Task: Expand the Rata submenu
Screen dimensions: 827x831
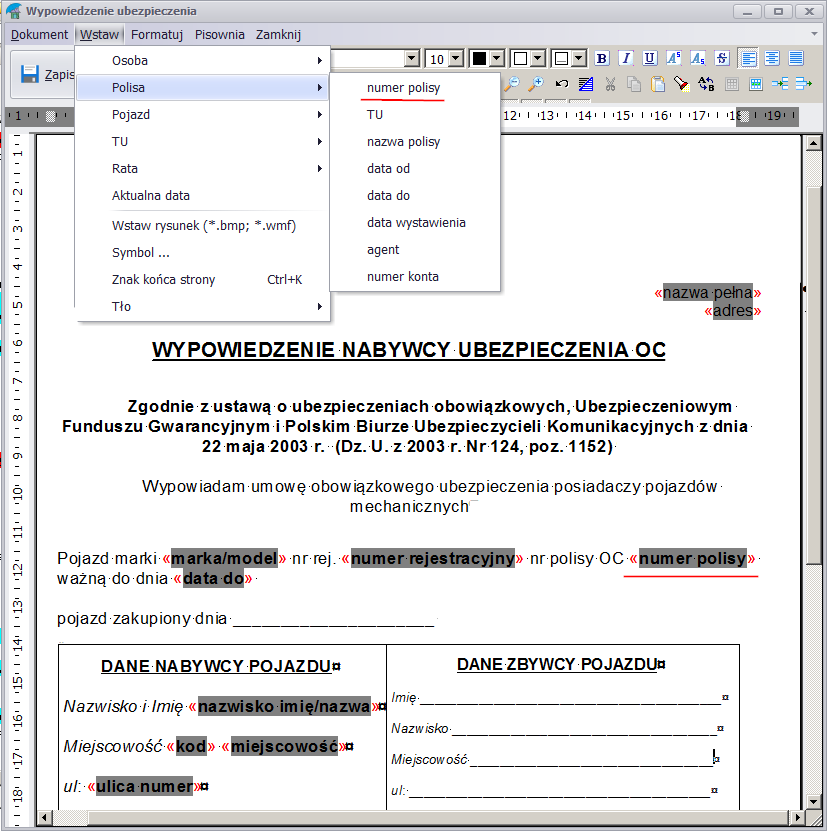Action: point(203,169)
